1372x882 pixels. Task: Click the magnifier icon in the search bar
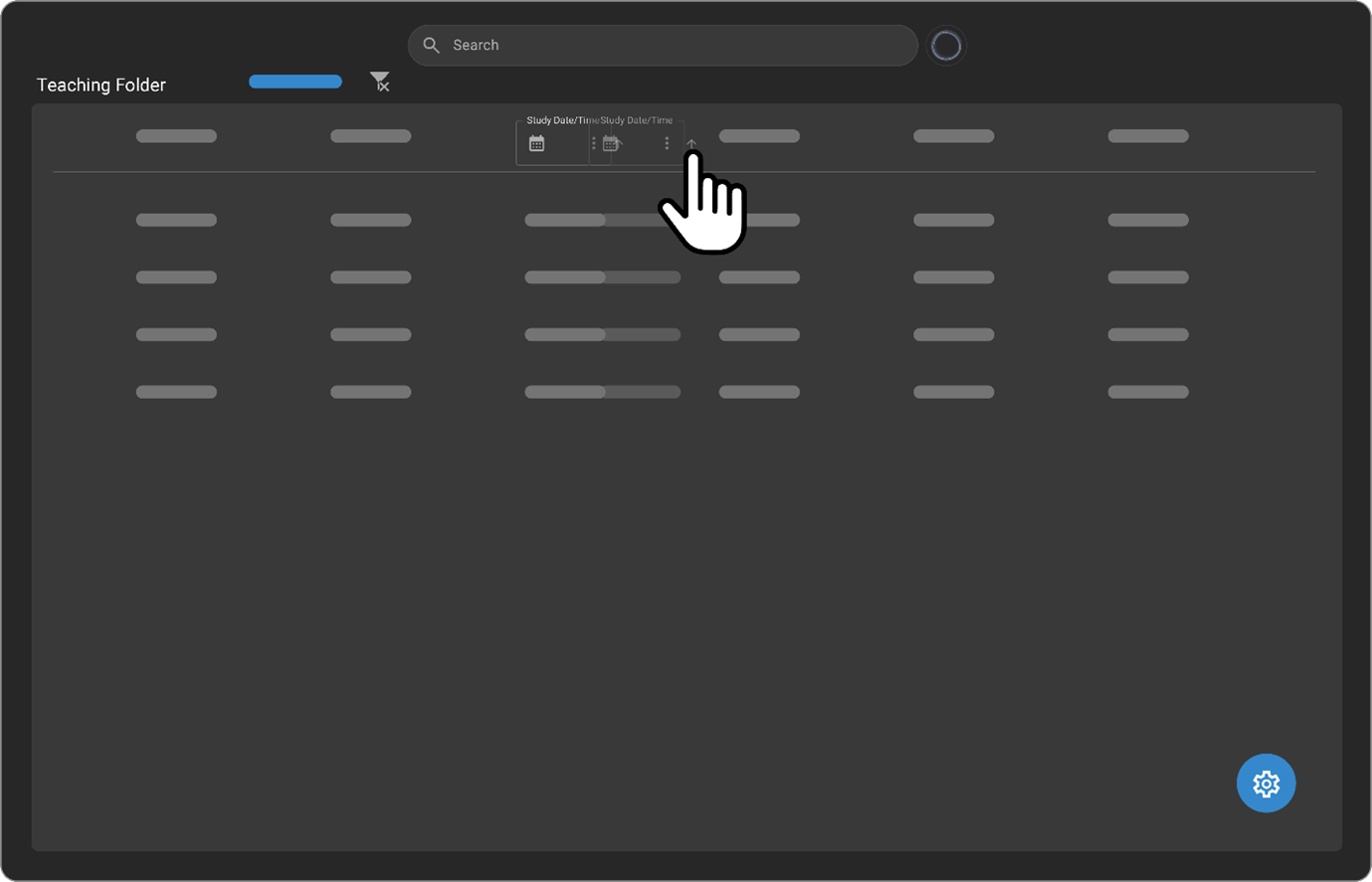[x=432, y=46]
